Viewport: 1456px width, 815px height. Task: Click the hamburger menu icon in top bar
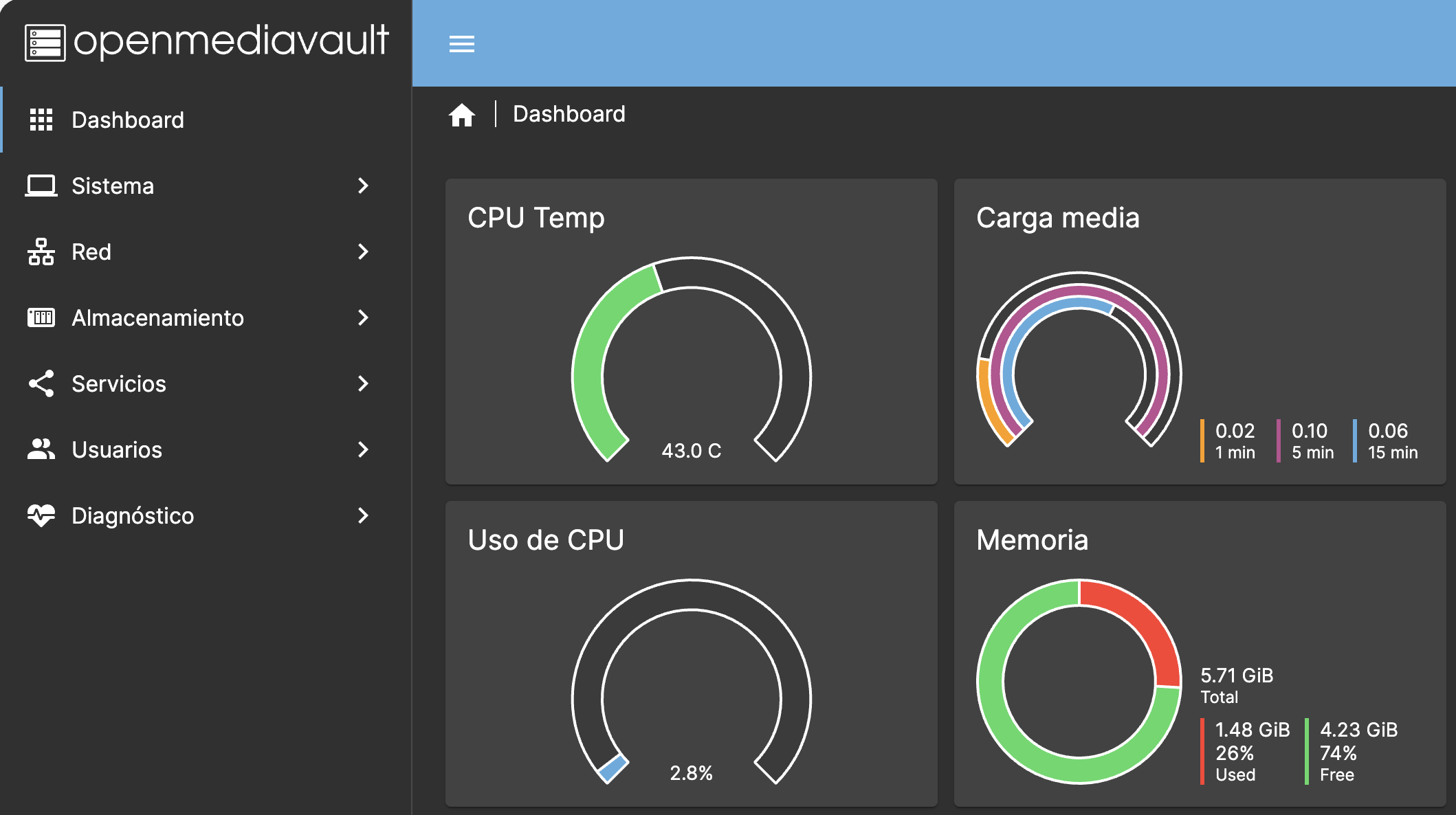coord(461,45)
